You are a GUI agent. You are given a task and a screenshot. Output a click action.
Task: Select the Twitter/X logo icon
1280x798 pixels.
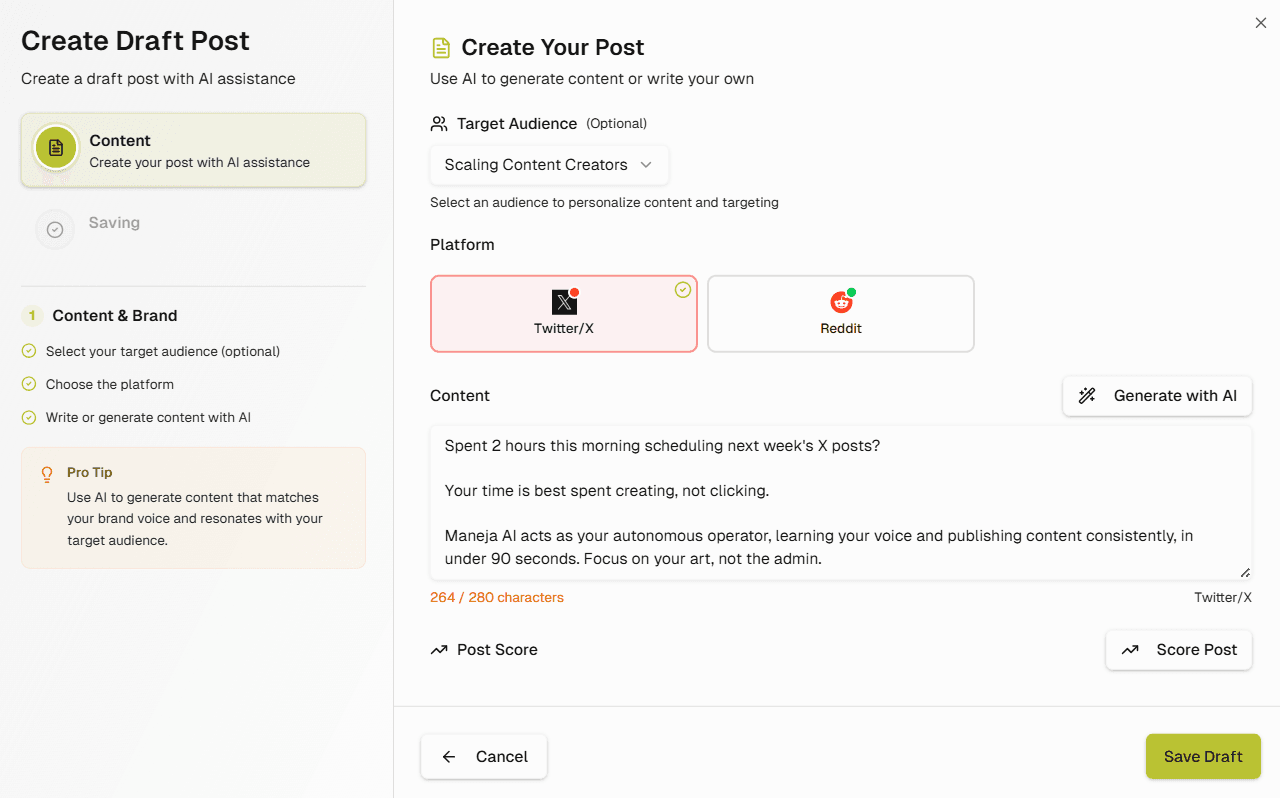point(563,301)
